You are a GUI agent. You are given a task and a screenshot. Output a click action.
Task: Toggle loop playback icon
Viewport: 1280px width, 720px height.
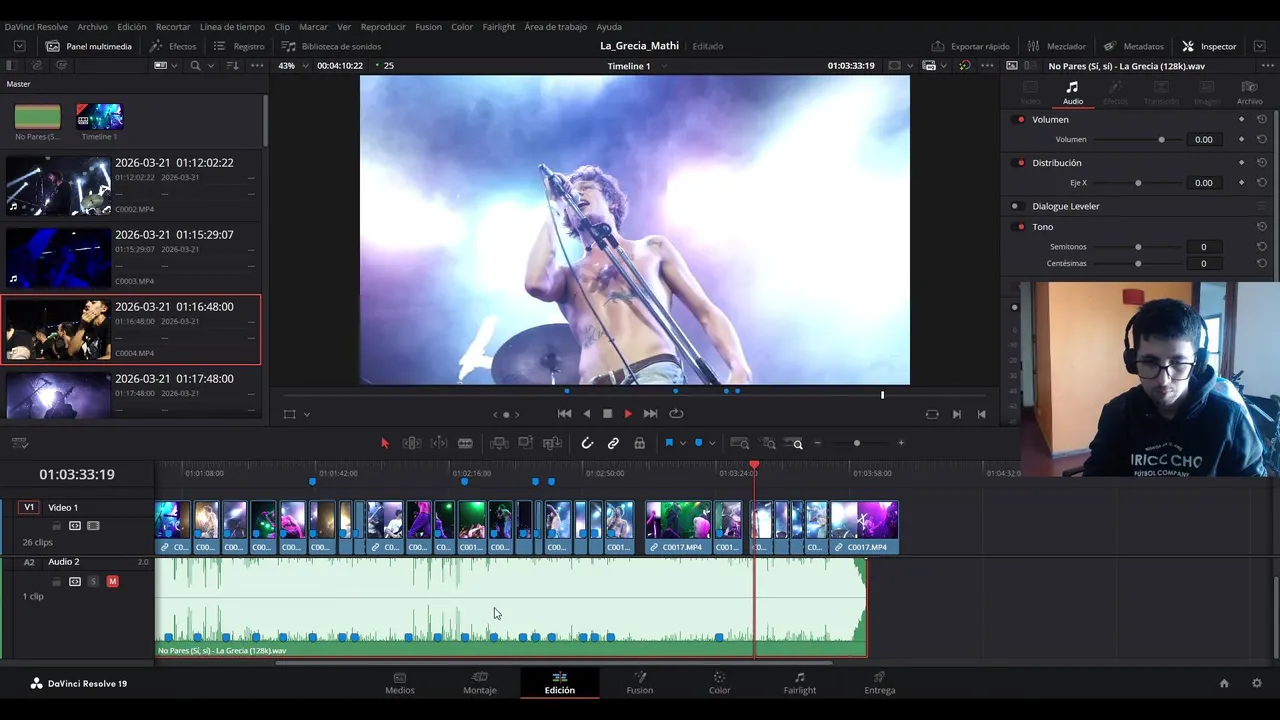pyautogui.click(x=676, y=414)
